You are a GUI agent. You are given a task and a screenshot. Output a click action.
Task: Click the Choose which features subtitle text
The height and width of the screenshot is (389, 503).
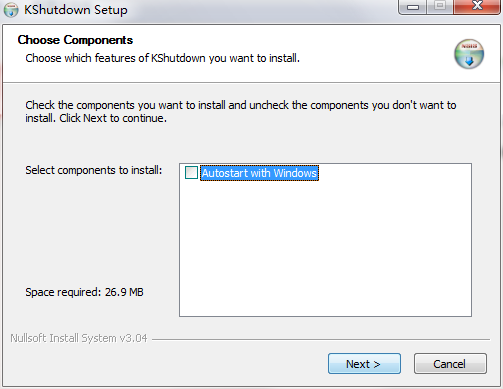[162, 58]
